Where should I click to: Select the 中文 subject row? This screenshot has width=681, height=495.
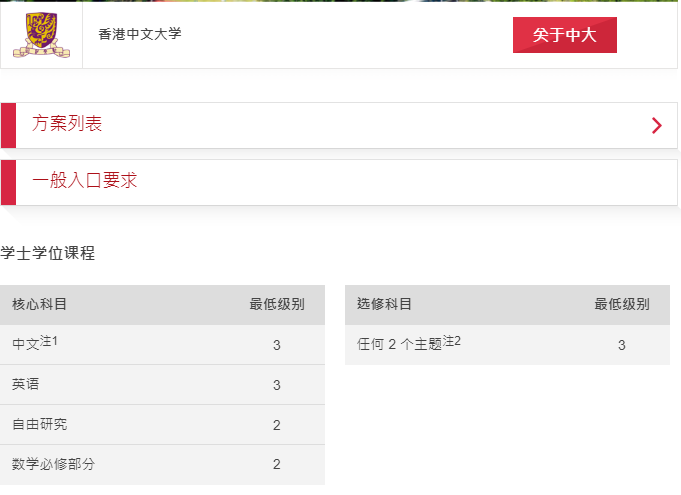(162, 345)
